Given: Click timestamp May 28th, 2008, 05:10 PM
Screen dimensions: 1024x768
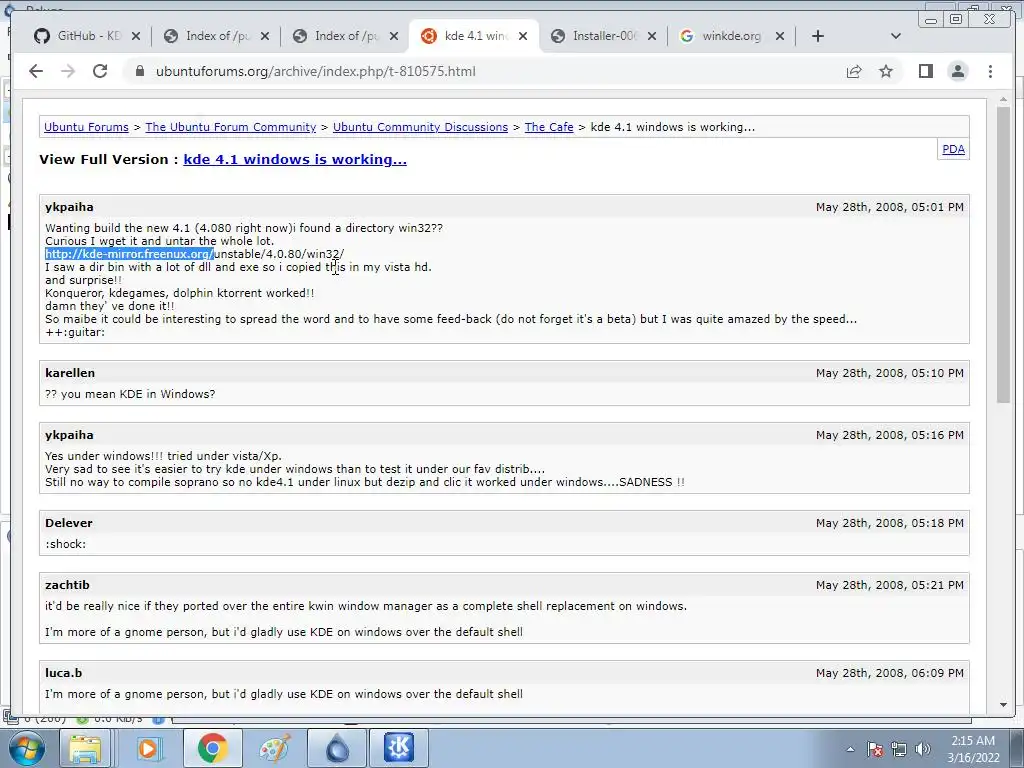Looking at the screenshot, I should click(x=889, y=373).
